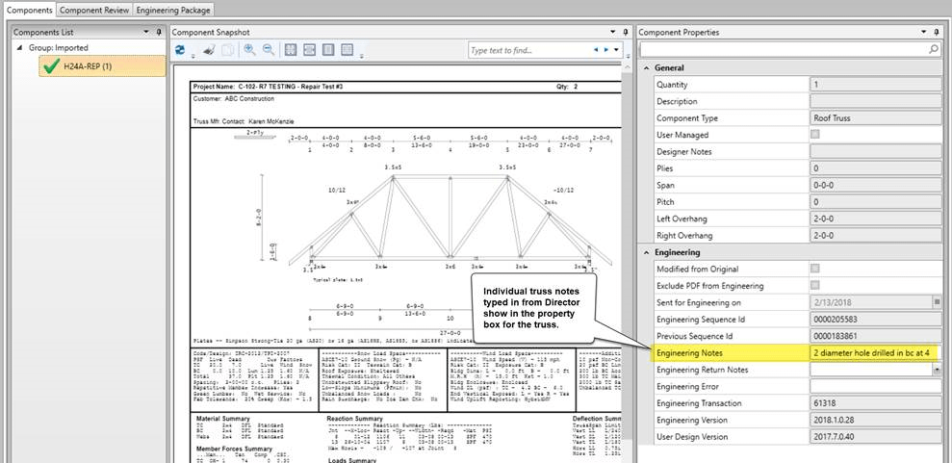The width and height of the screenshot is (952, 463).
Task: Click the Engineering Notes property label
Action: pyautogui.click(x=690, y=353)
